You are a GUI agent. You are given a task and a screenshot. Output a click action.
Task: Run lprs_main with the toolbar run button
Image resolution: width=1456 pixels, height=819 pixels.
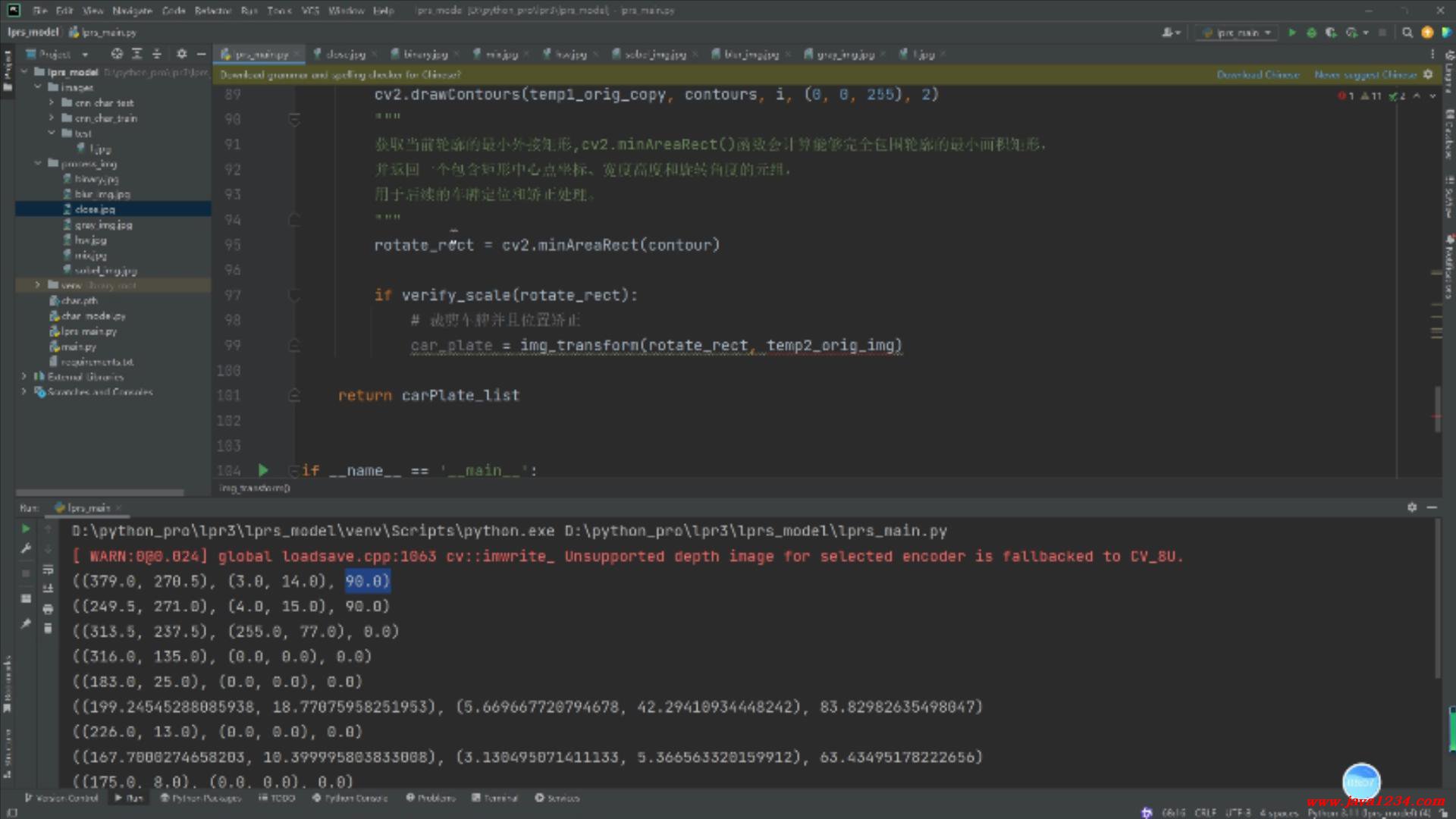(1292, 33)
